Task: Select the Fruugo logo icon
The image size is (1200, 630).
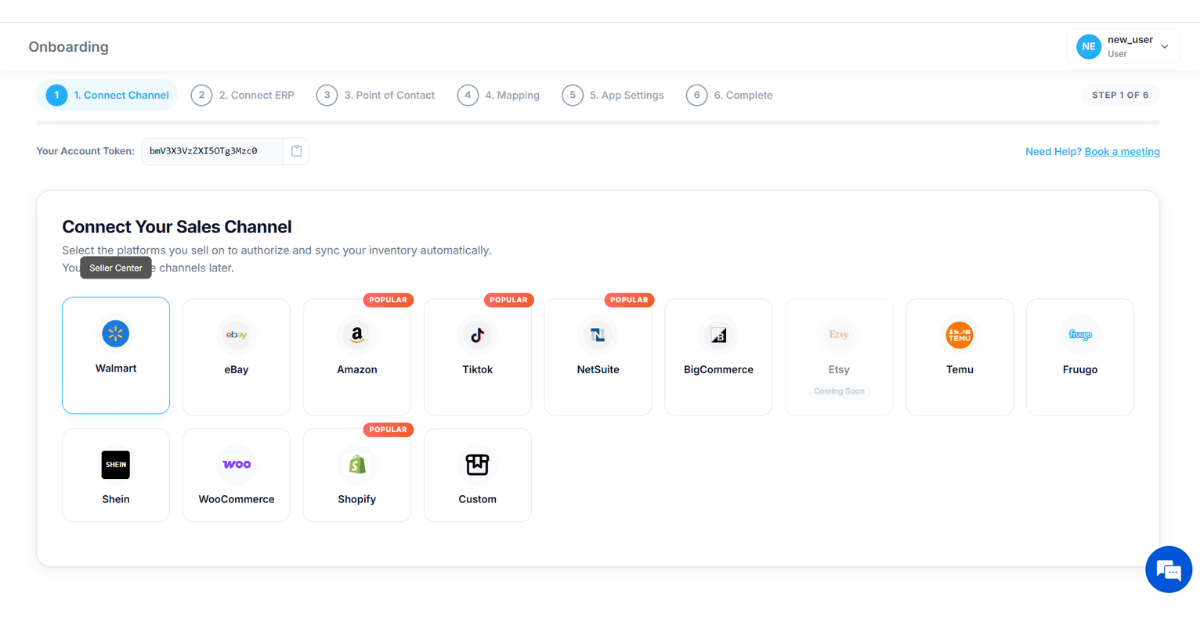Action: point(1080,335)
